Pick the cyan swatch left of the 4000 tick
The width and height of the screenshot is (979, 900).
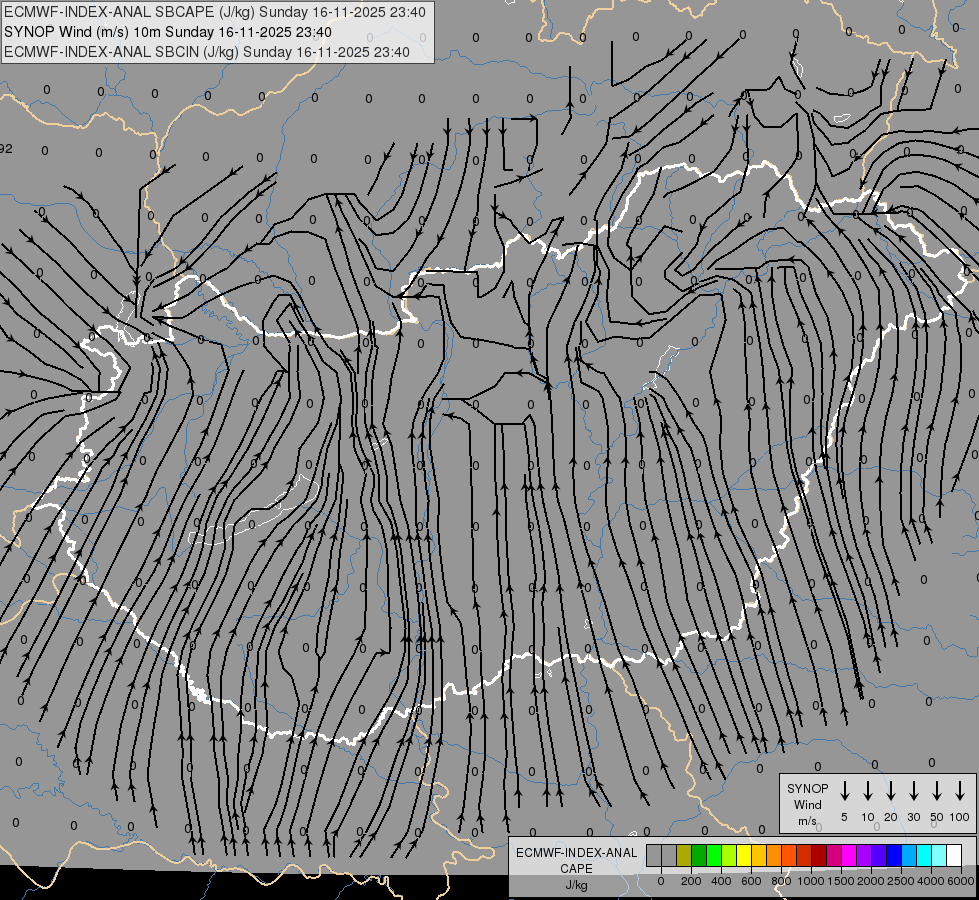tap(924, 855)
